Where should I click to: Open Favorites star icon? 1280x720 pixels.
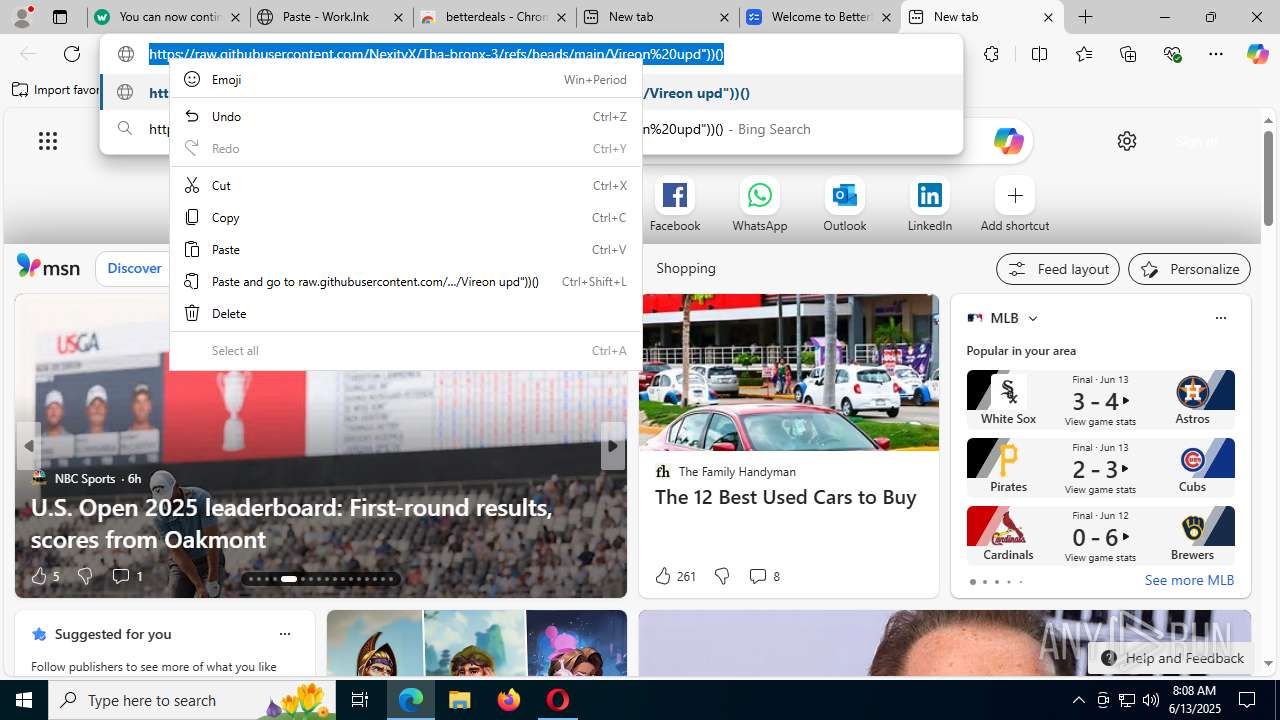1084,54
